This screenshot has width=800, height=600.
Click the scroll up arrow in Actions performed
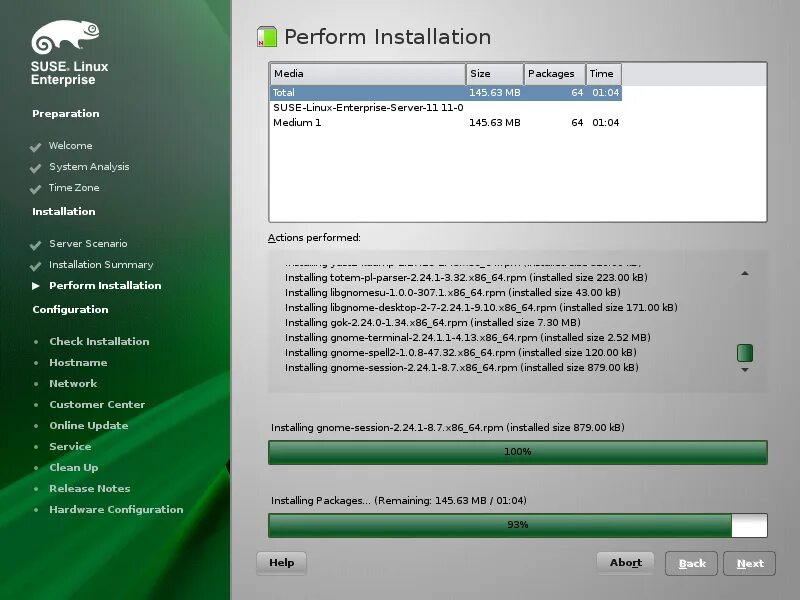coord(745,273)
